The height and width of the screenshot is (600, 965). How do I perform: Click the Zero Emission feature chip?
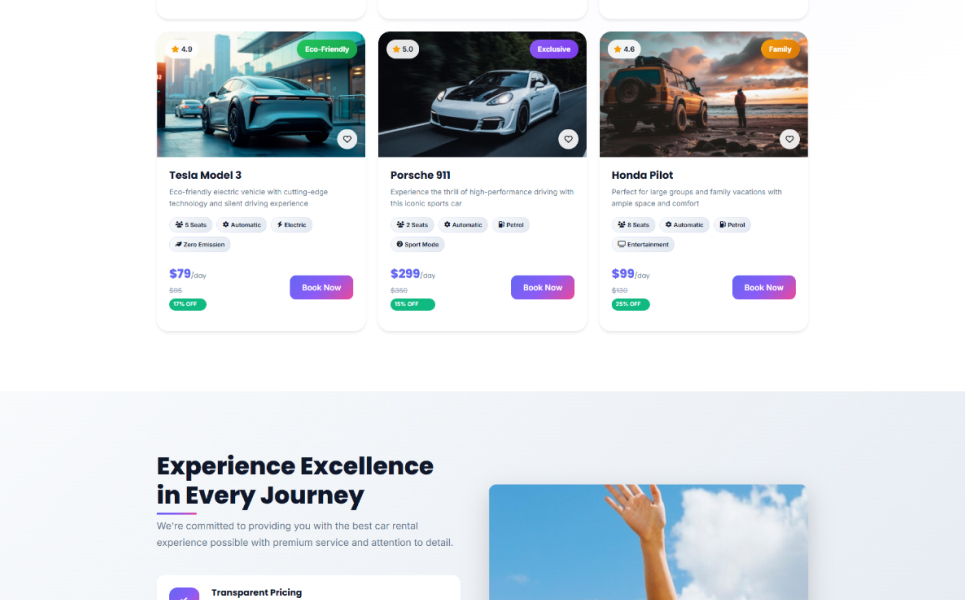[199, 244]
